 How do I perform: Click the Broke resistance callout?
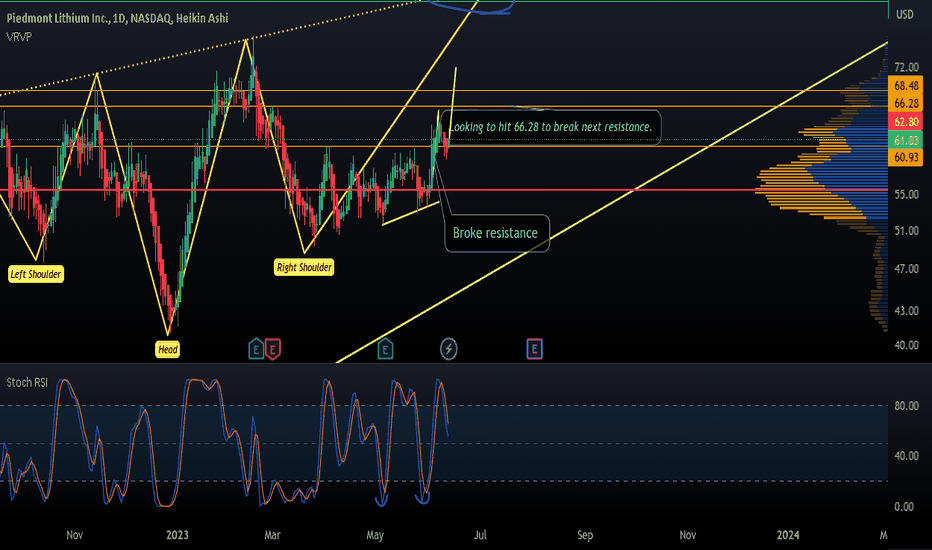tap(496, 233)
